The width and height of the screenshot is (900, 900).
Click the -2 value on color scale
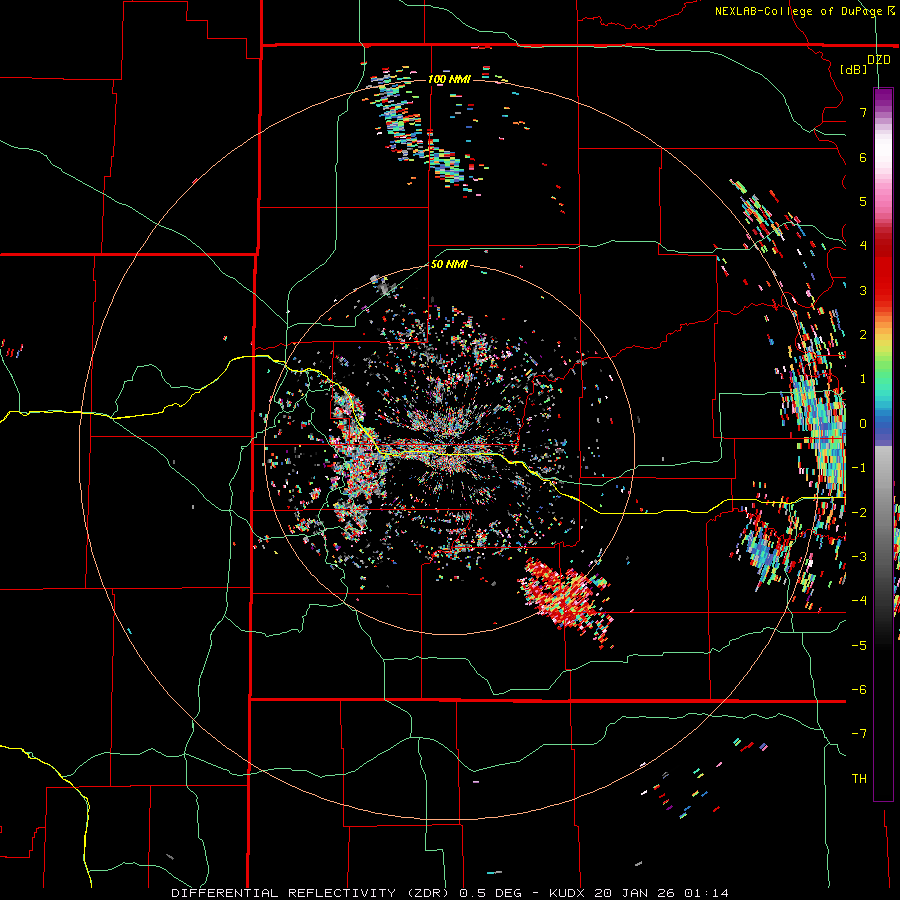859,513
